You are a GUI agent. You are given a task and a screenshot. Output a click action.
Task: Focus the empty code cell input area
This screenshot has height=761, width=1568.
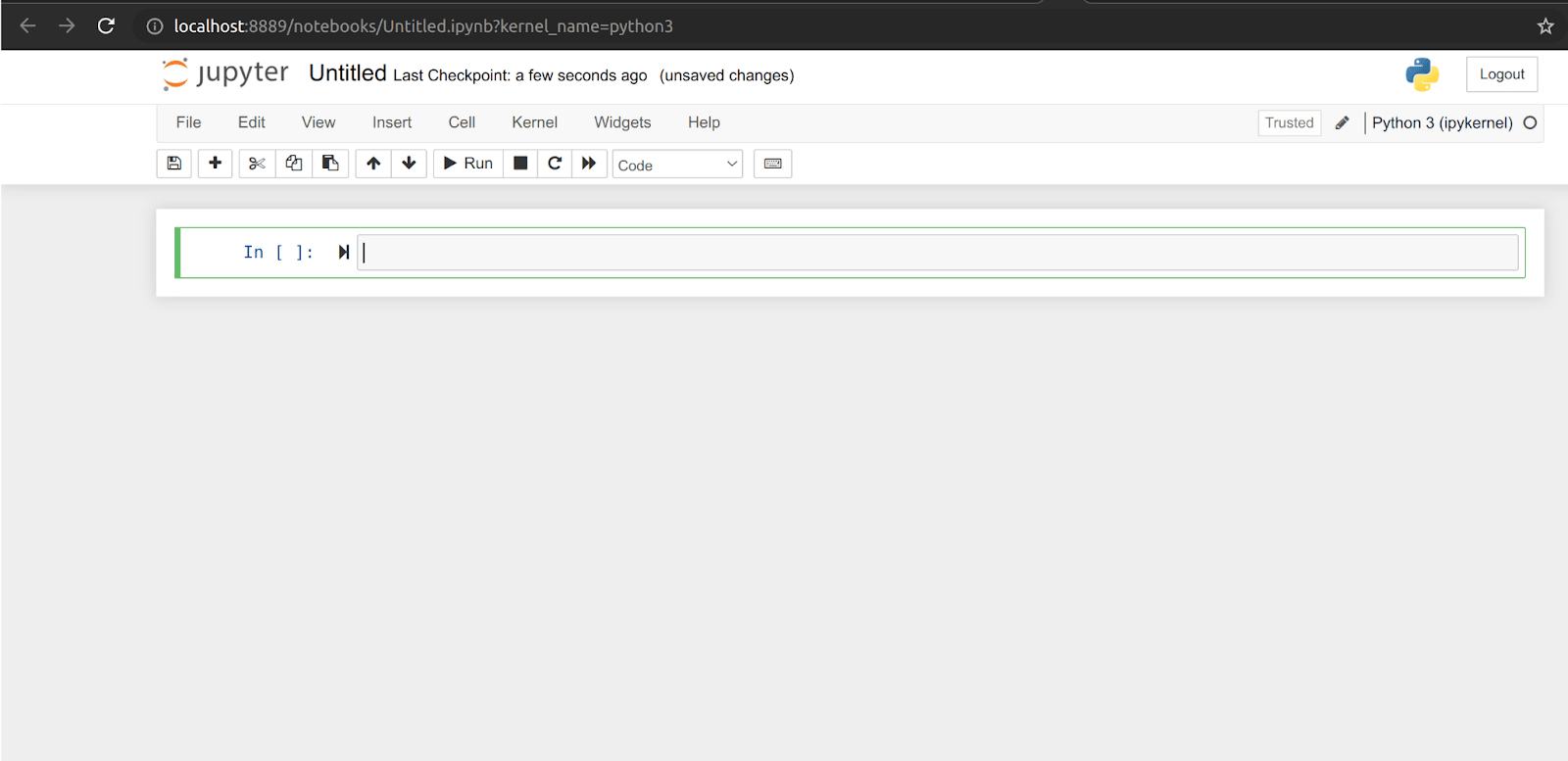[938, 253]
